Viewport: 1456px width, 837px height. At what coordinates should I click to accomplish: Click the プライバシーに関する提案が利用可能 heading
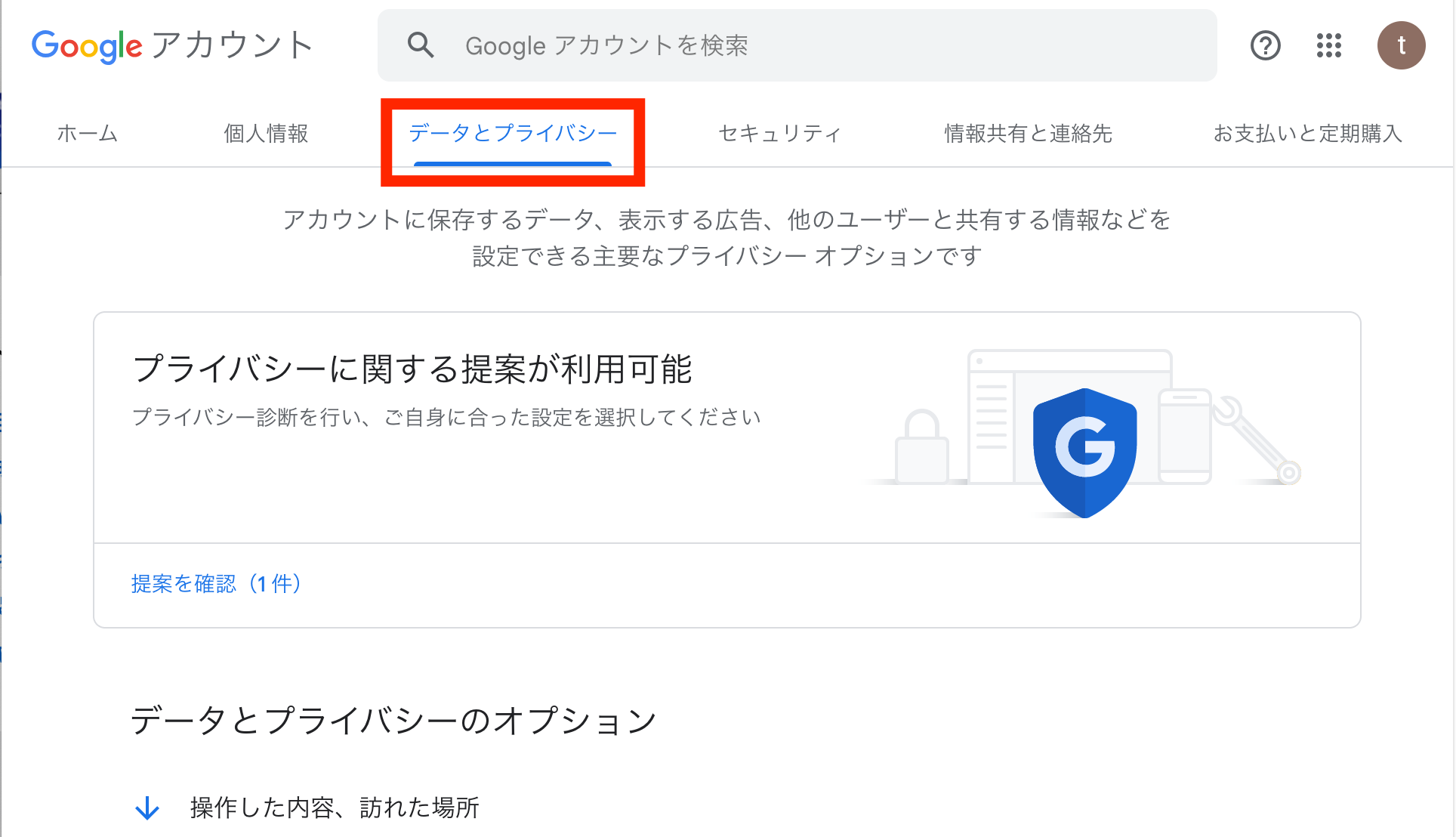(412, 369)
